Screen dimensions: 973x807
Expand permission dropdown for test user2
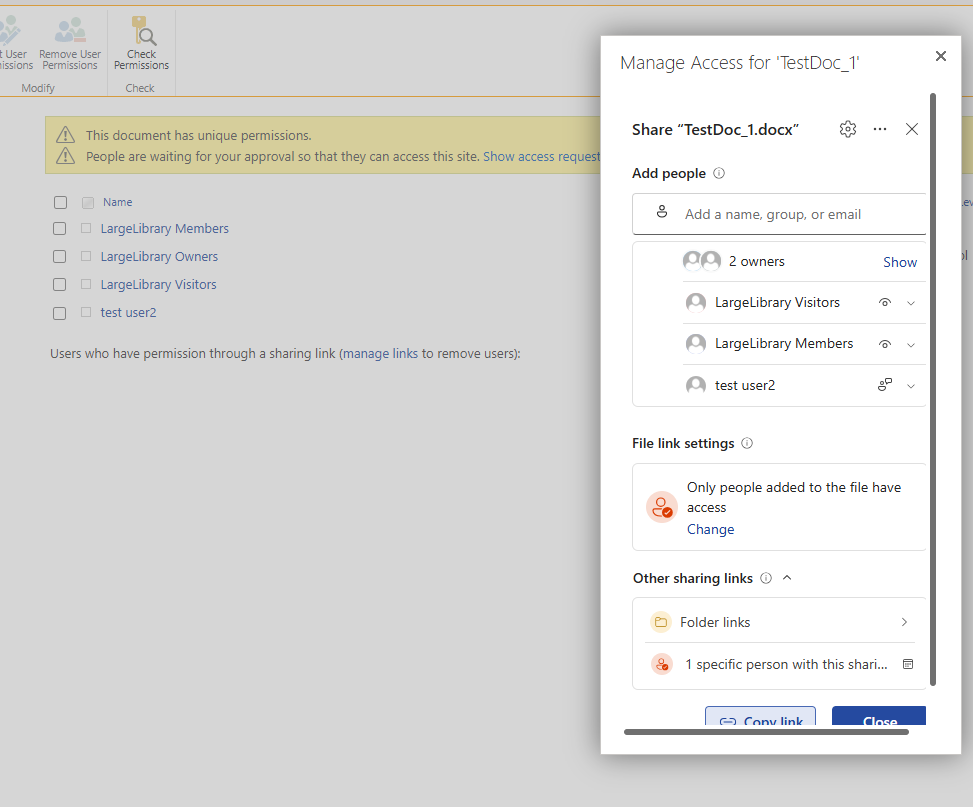point(911,385)
